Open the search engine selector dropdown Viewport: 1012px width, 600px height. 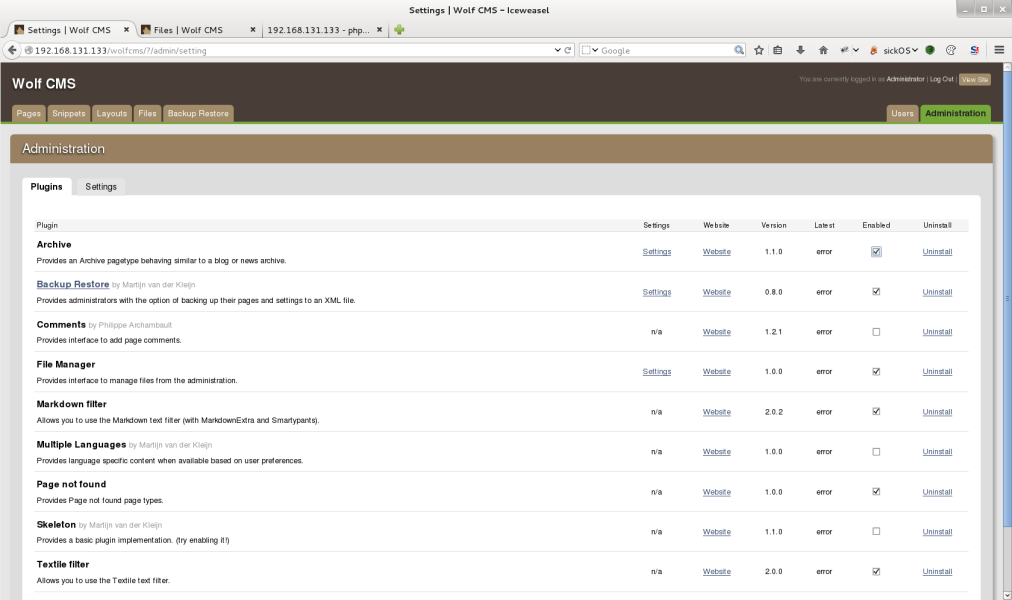[590, 50]
